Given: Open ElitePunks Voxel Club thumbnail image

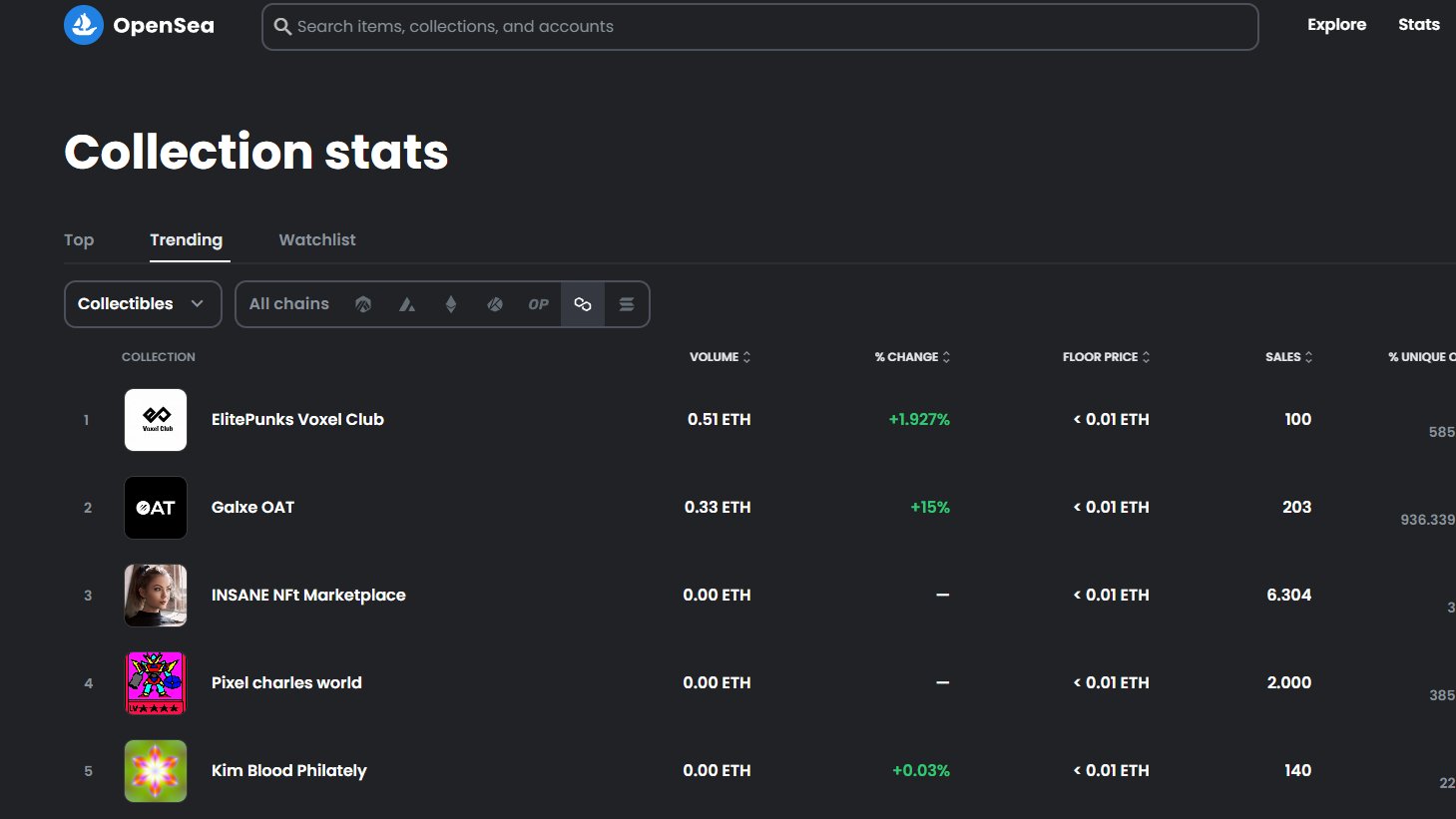Looking at the screenshot, I should (x=156, y=420).
